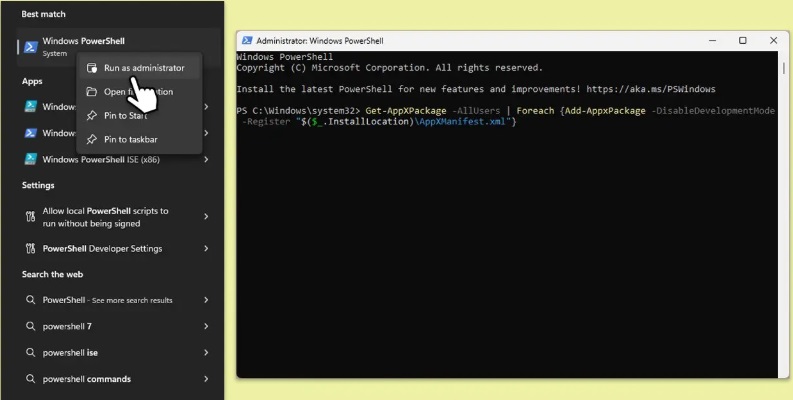Click the -DisableDevelopmentMode parameter text
Screen dimensions: 793x400
[713, 111]
